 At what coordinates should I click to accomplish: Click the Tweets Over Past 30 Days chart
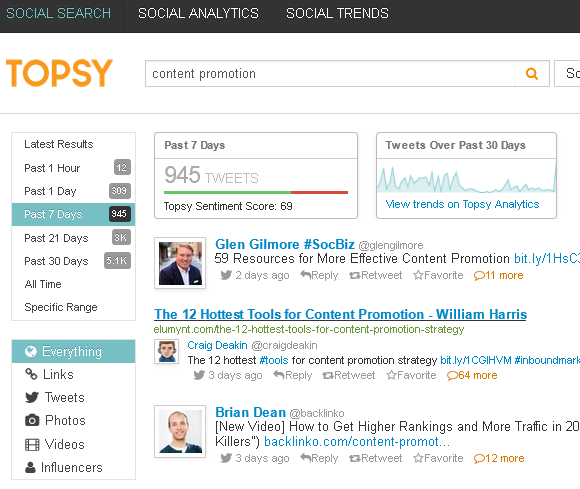tap(466, 178)
